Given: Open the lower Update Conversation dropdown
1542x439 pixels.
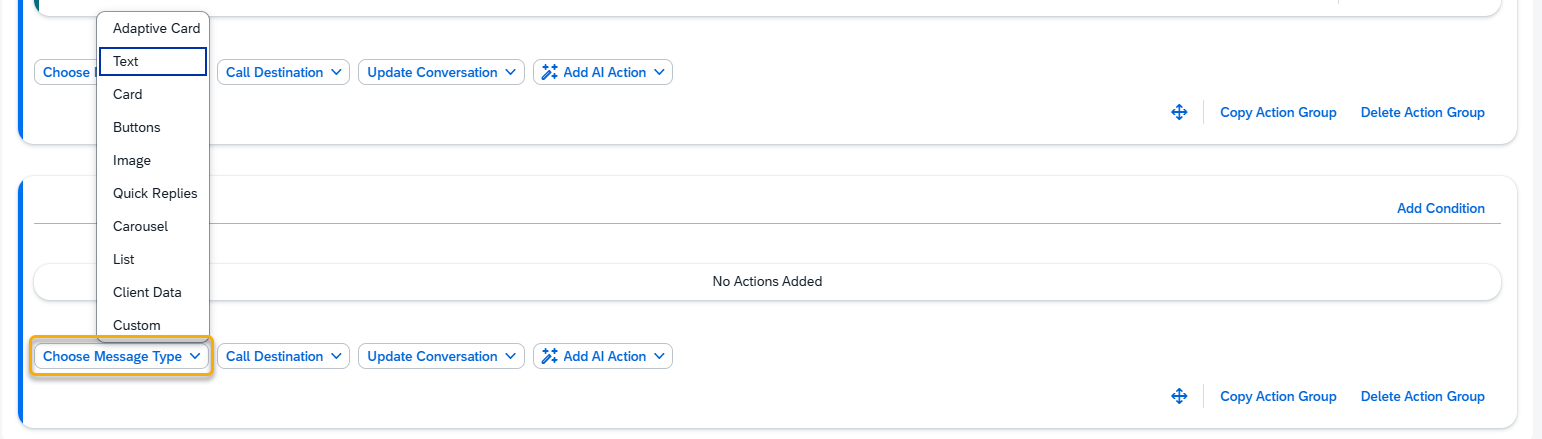Looking at the screenshot, I should coord(440,357).
